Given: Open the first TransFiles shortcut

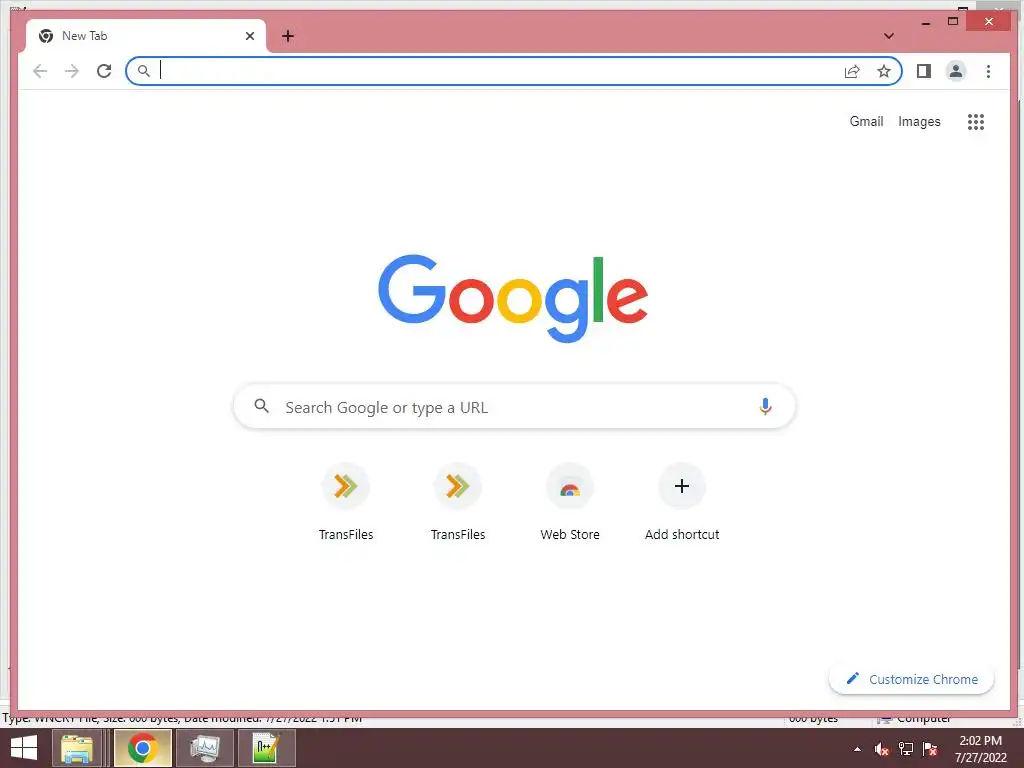Looking at the screenshot, I should 346,502.
